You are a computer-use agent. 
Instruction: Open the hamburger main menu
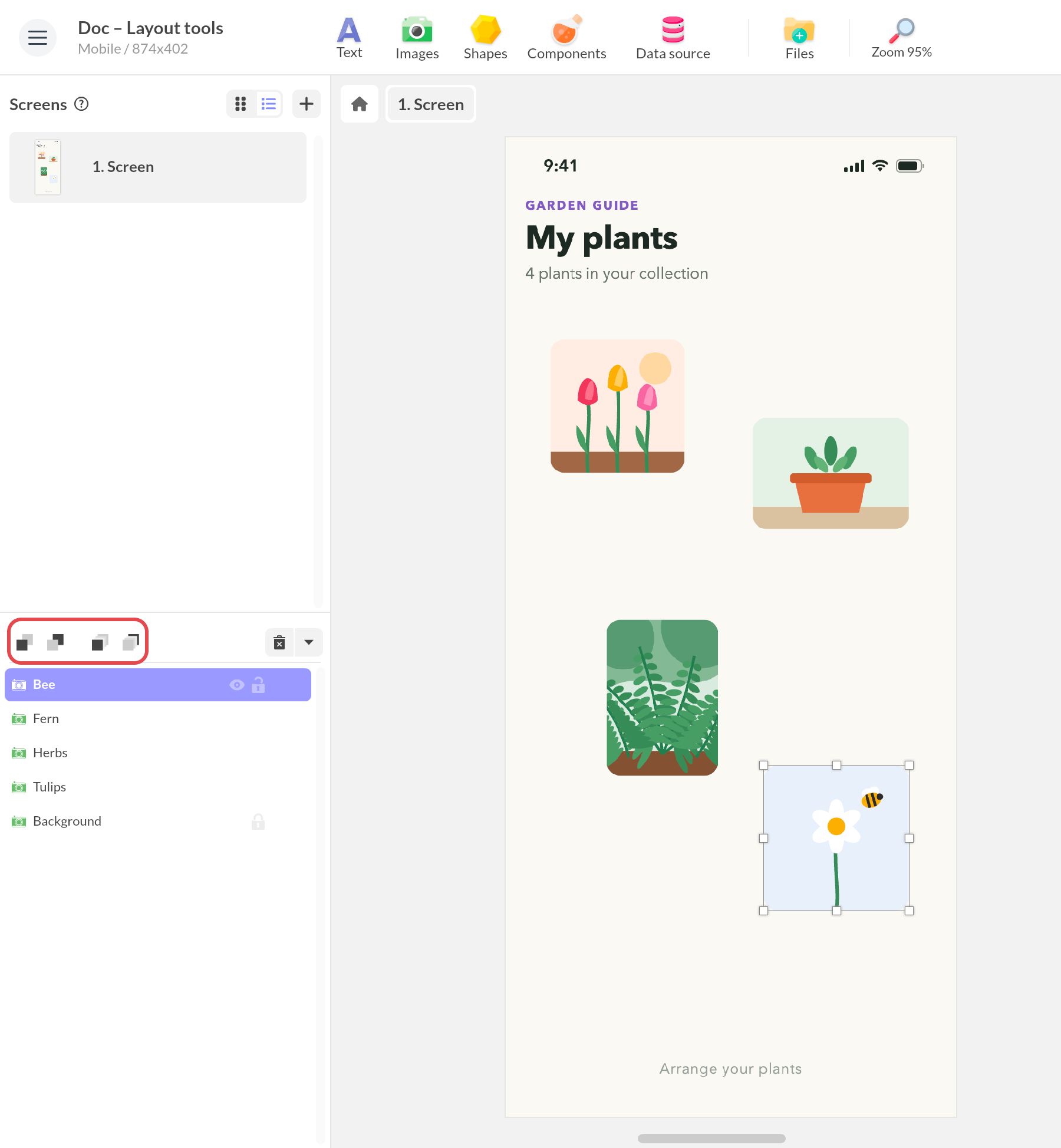click(x=38, y=38)
